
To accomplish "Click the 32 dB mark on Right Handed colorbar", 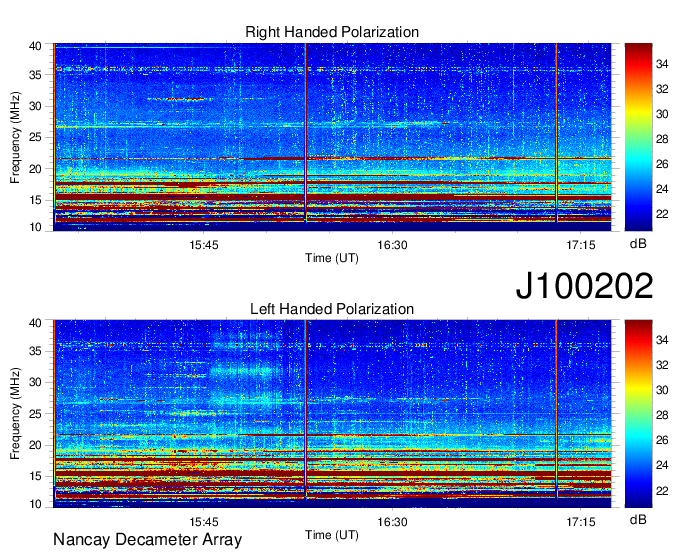I will (662, 89).
